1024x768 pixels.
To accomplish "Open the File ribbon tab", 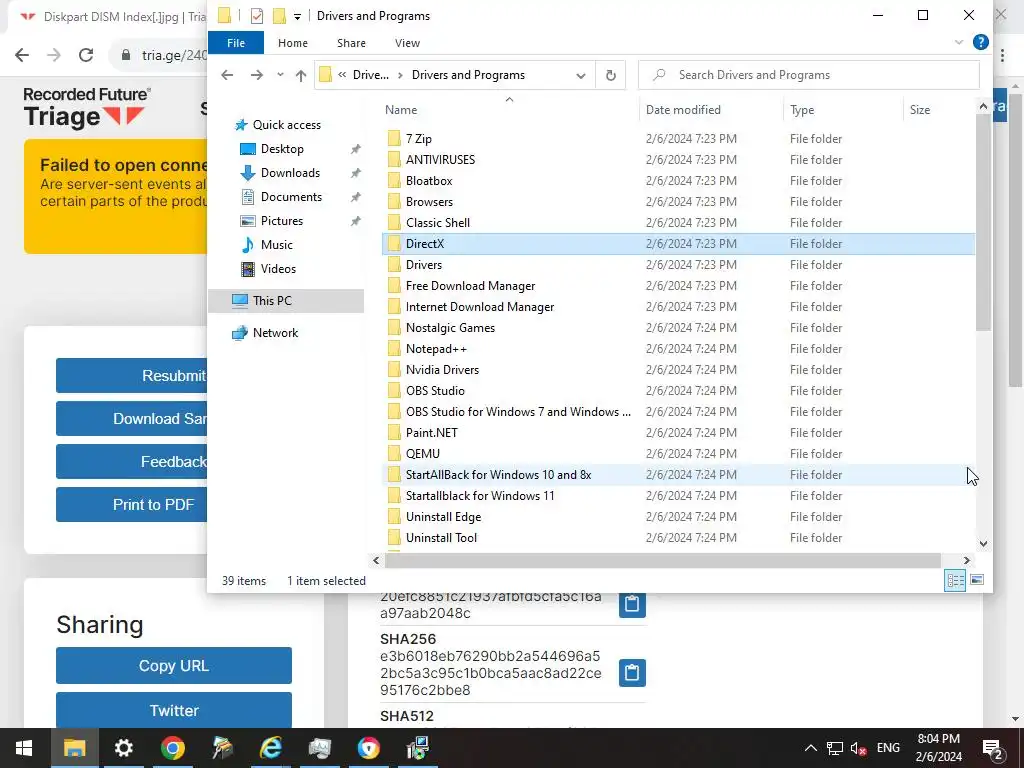I will tap(236, 43).
